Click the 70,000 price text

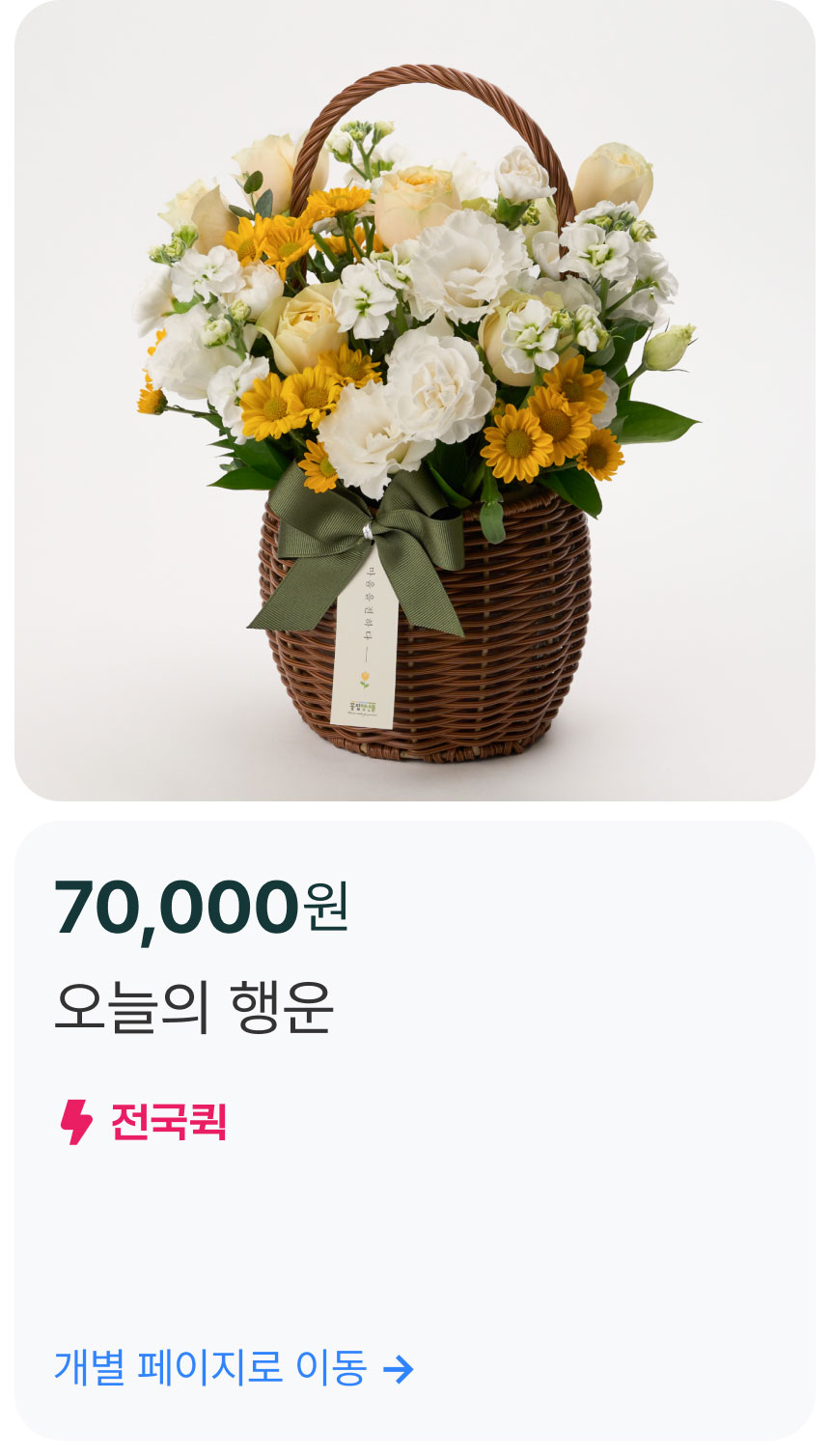coord(177,908)
